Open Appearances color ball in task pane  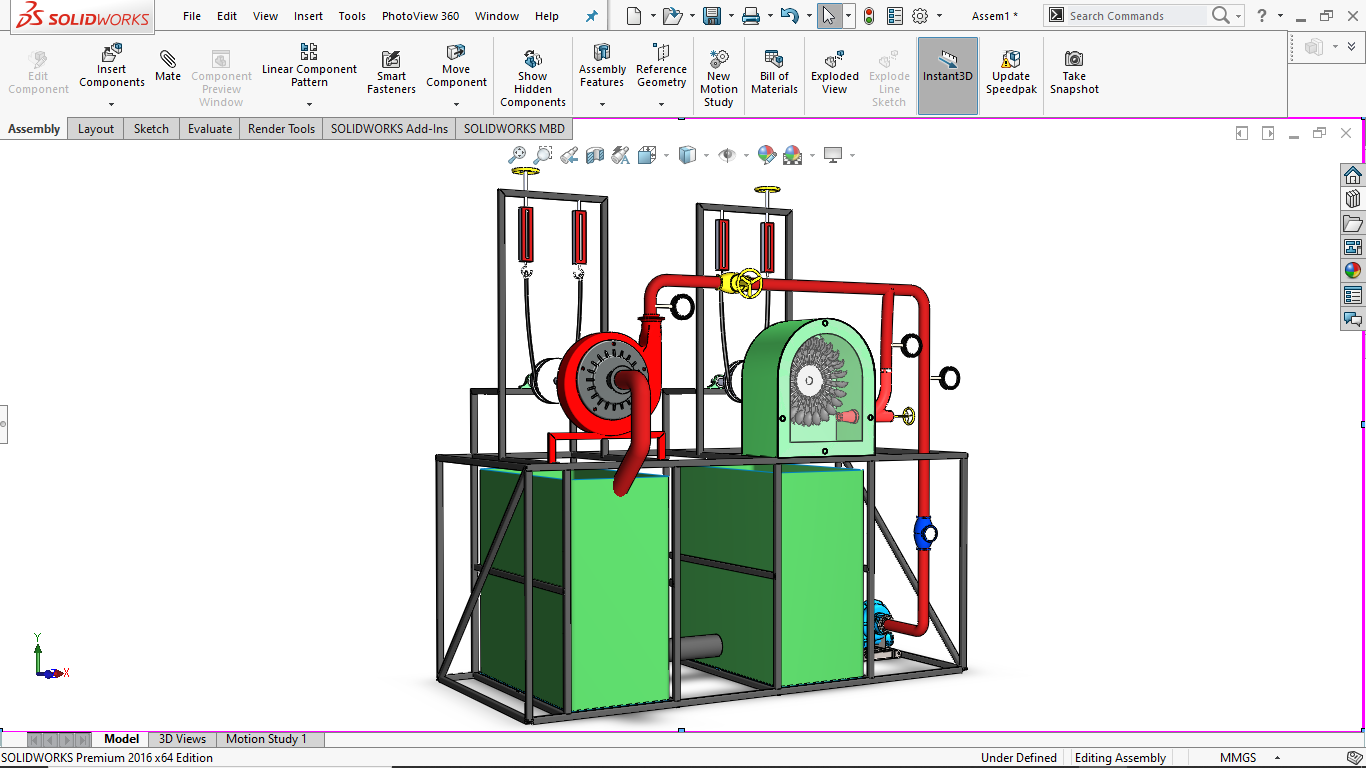point(1353,271)
